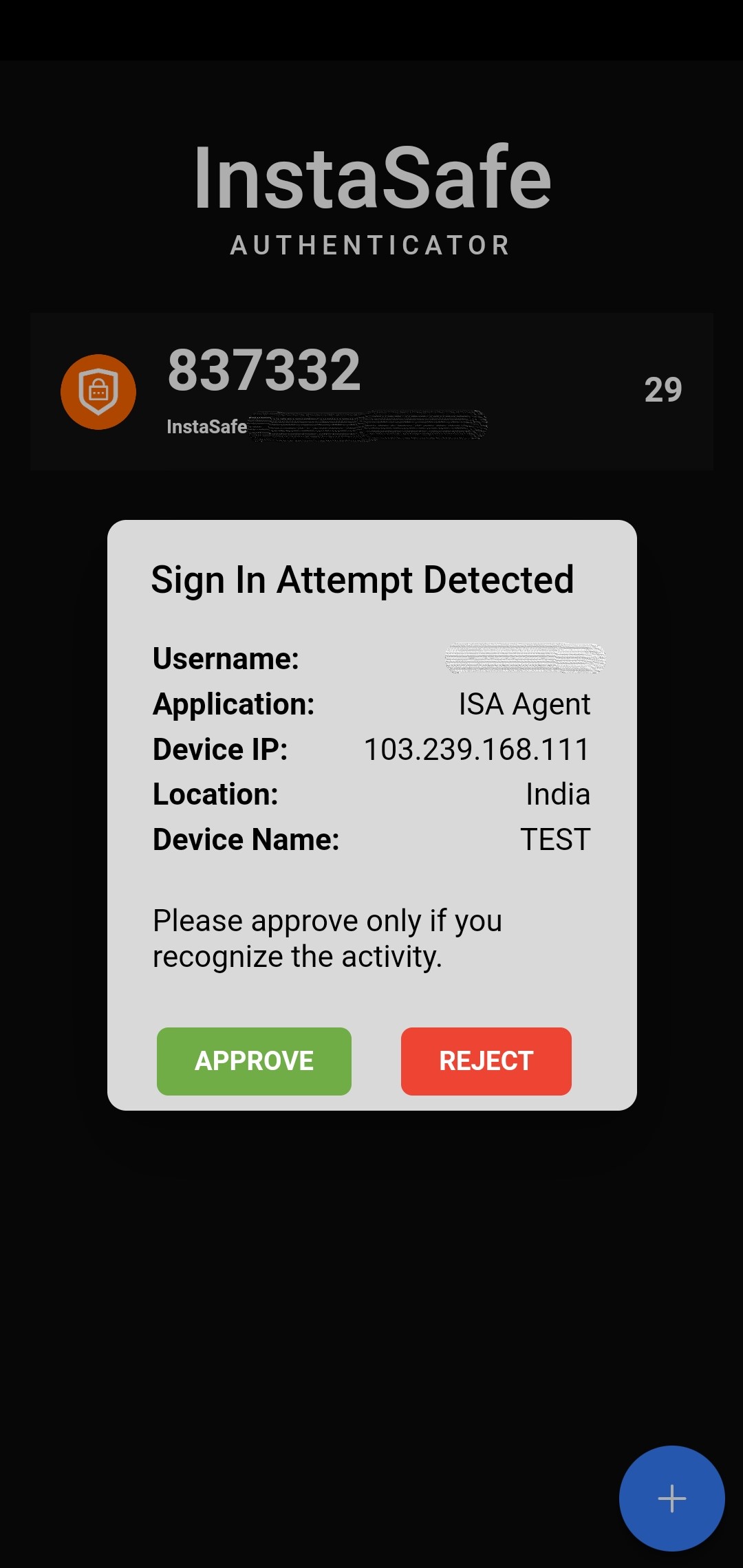Tap the Sign In Attempt Detected heading
This screenshot has height=1568, width=743.
(x=363, y=580)
